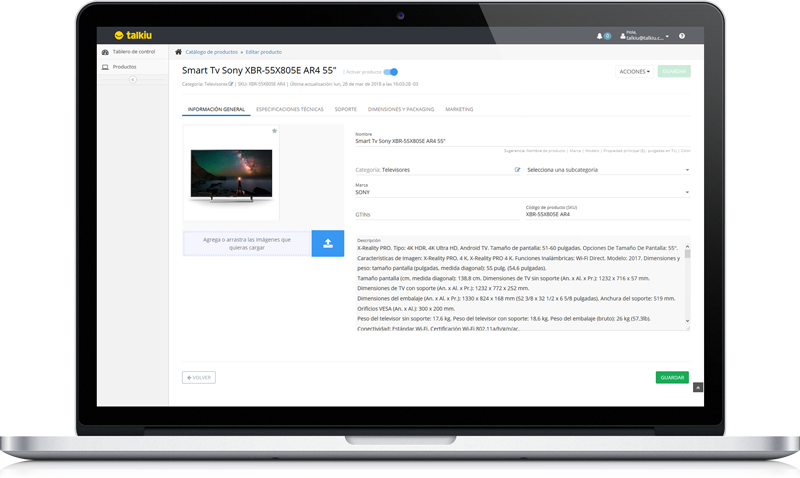The width and height of the screenshot is (800, 478).
Task: Click the description scrollbar up arrow
Action: click(x=687, y=247)
